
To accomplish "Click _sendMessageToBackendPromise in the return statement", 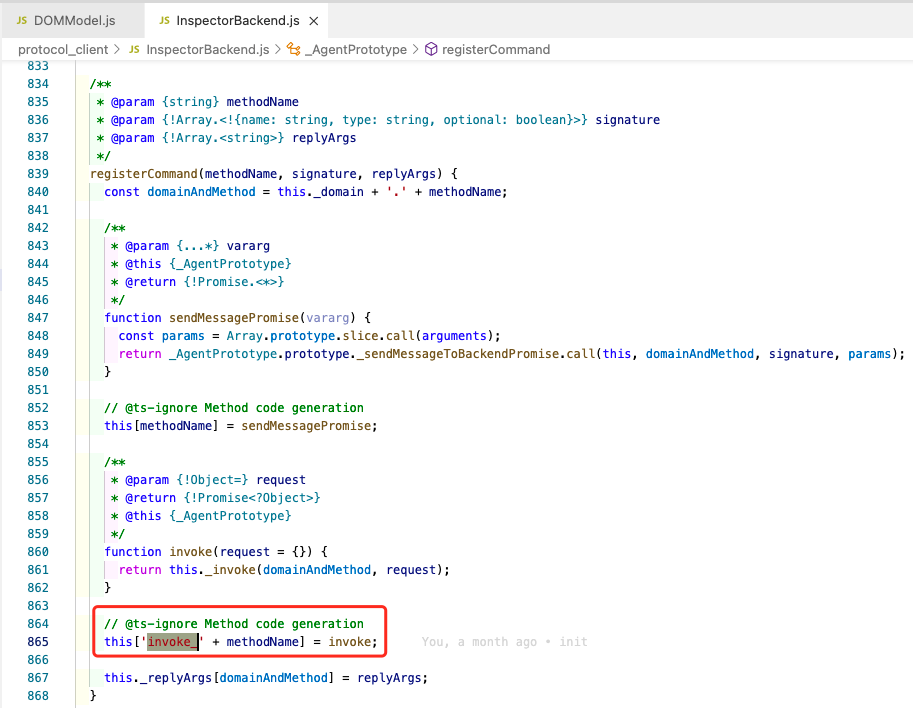I will pyautogui.click(x=458, y=353).
